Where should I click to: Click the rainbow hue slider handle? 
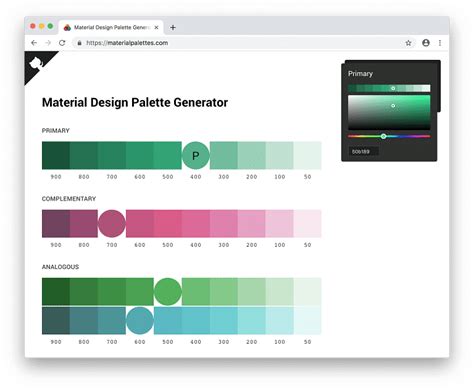point(383,136)
